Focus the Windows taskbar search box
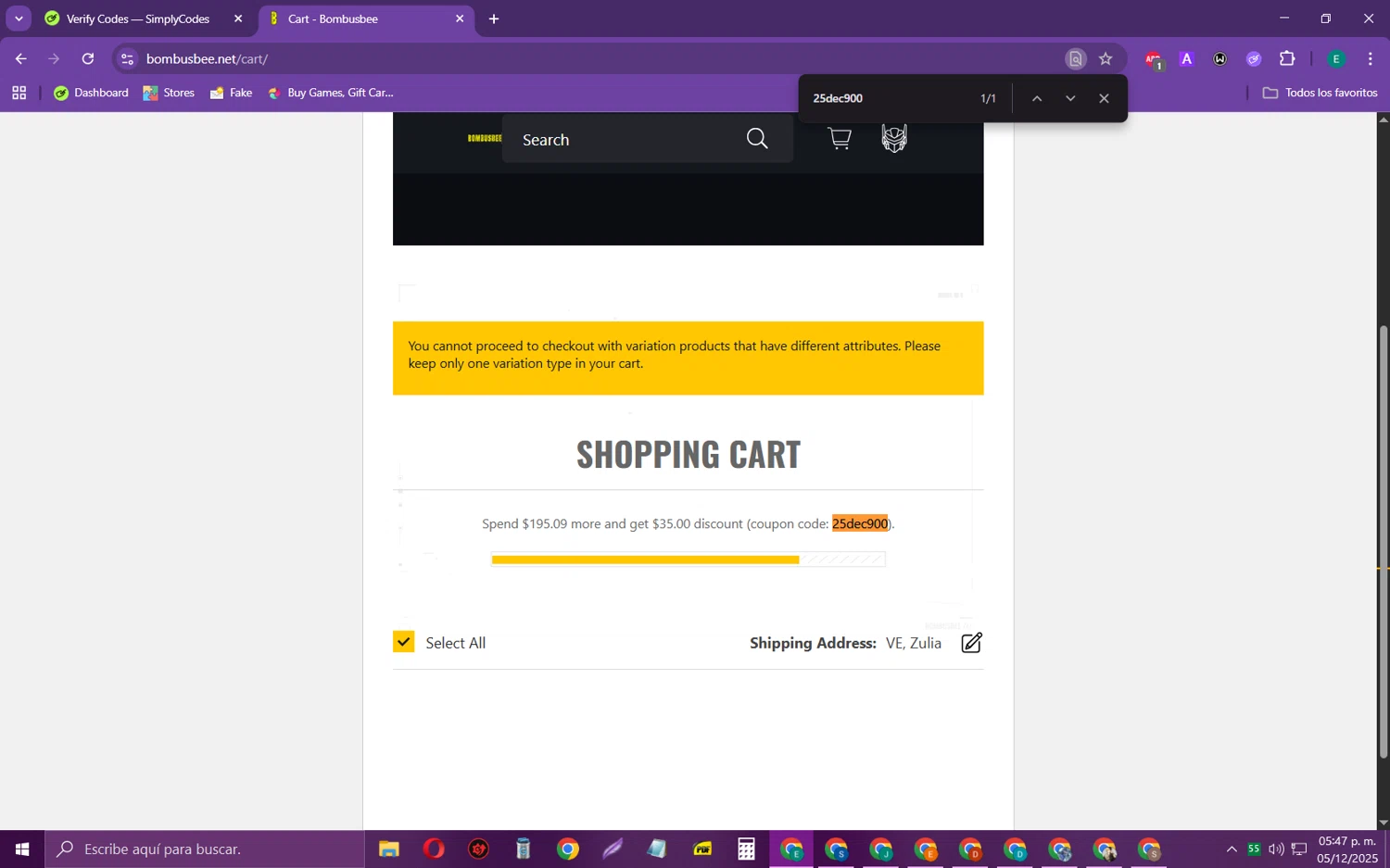Image resolution: width=1390 pixels, height=868 pixels. [x=204, y=849]
